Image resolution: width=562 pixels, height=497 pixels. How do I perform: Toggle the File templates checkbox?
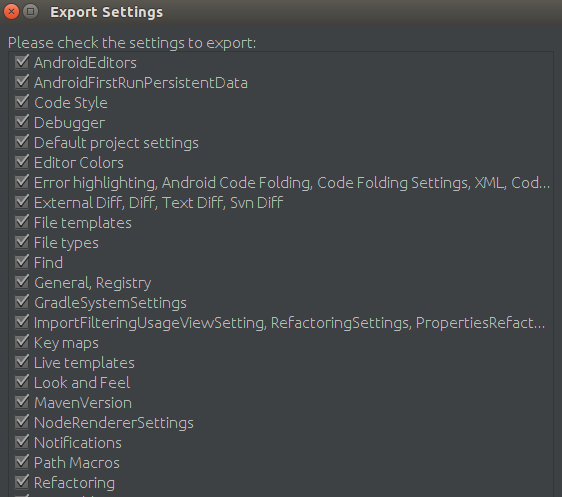(22, 222)
